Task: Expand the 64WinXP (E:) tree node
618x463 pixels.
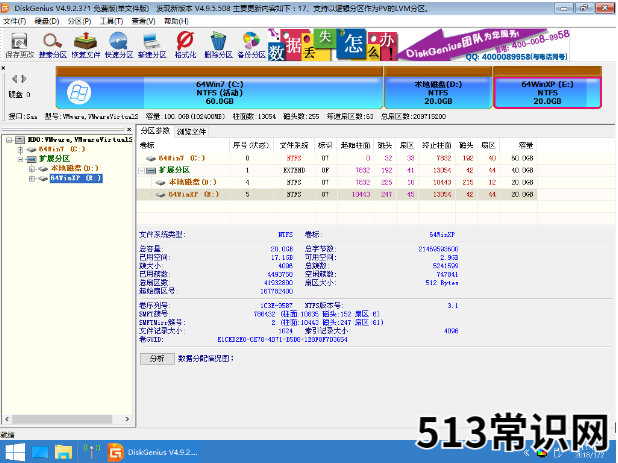Action: (32, 179)
